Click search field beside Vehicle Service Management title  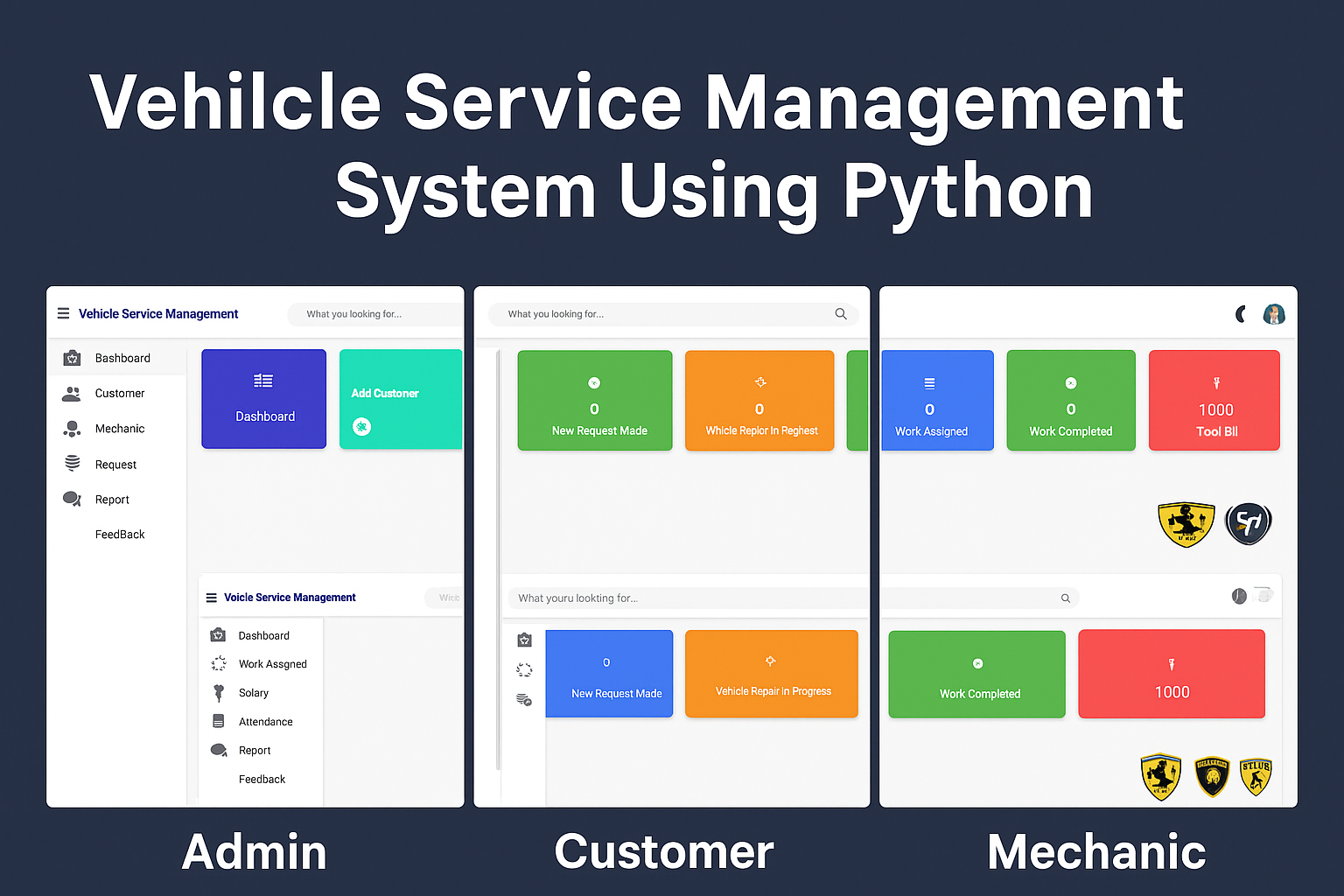[x=374, y=314]
